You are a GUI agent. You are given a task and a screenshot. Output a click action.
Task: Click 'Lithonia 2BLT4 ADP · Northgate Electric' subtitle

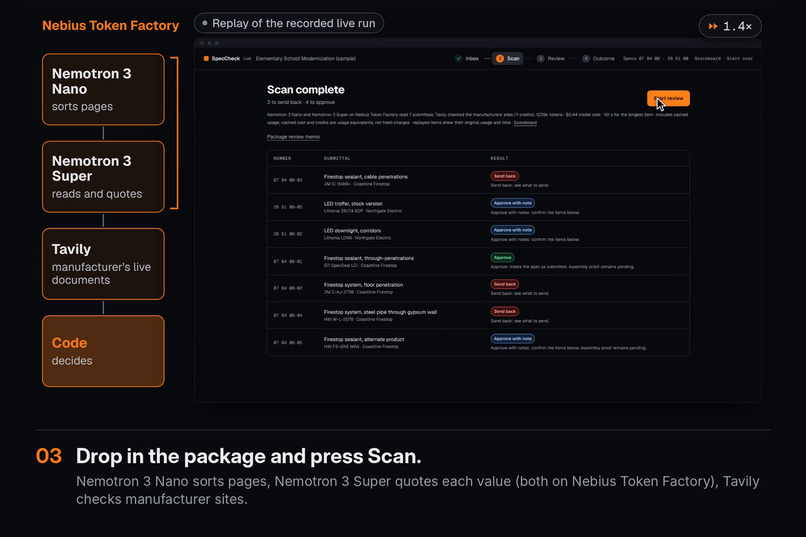coord(362,211)
